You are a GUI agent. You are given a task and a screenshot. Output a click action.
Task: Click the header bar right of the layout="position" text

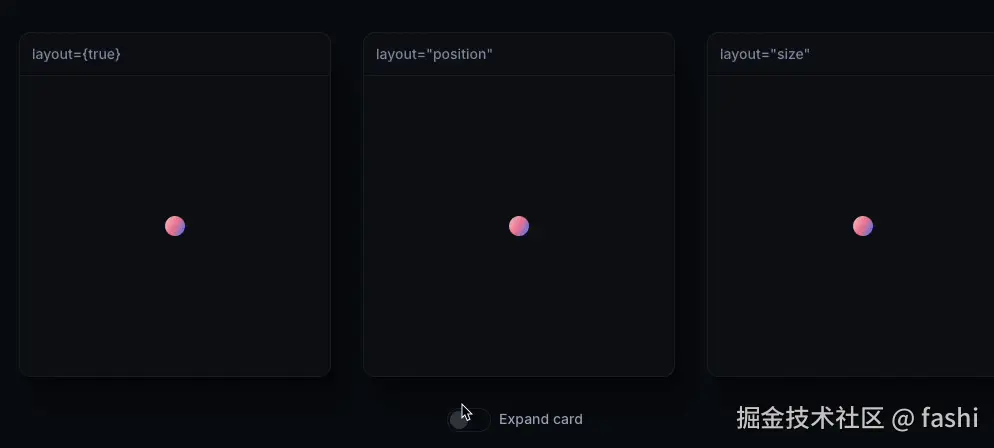click(x=583, y=54)
